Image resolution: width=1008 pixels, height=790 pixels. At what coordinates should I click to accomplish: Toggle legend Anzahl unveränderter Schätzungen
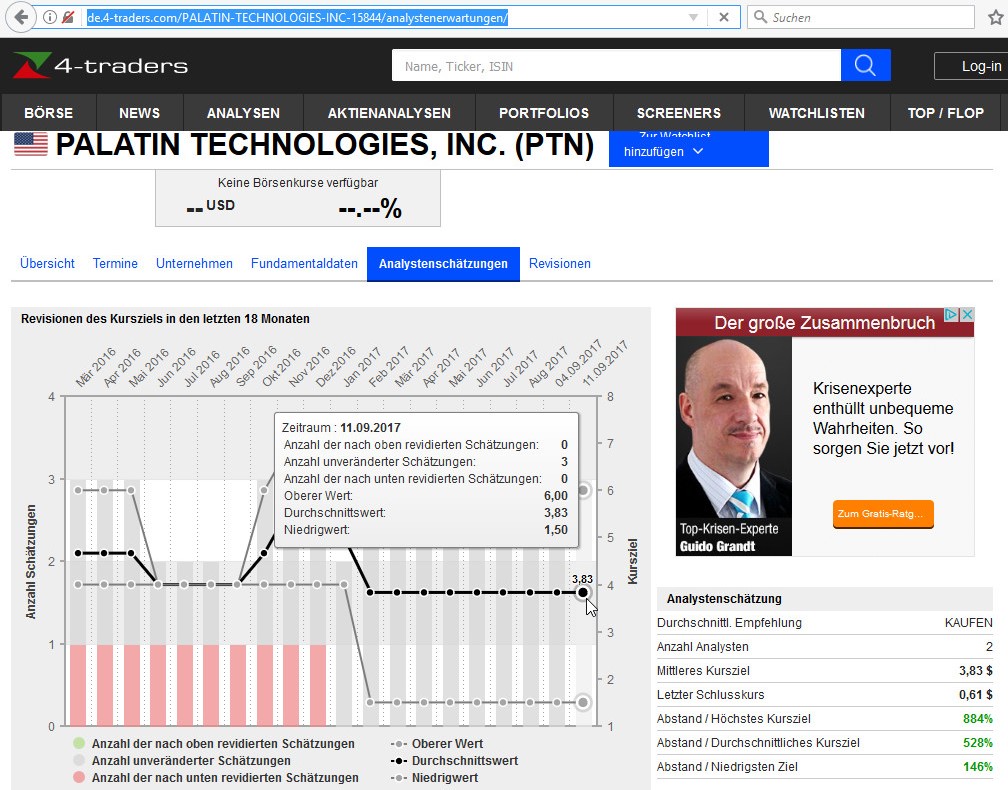(x=183, y=760)
